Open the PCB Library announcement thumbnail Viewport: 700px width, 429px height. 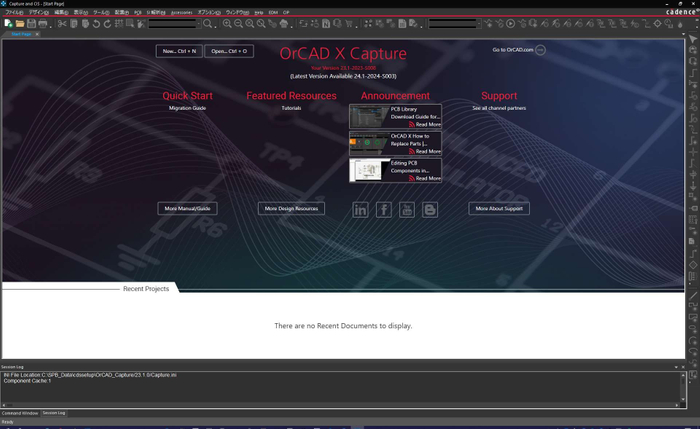click(x=369, y=116)
